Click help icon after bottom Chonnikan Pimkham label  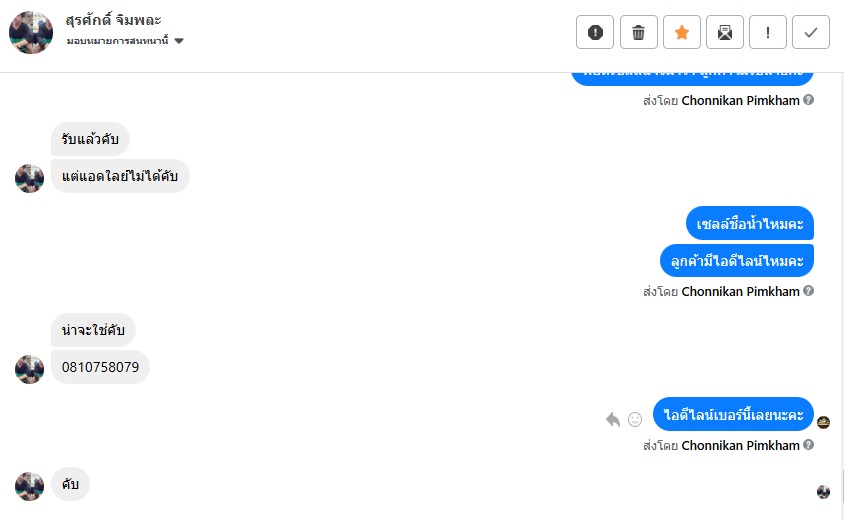pos(808,445)
